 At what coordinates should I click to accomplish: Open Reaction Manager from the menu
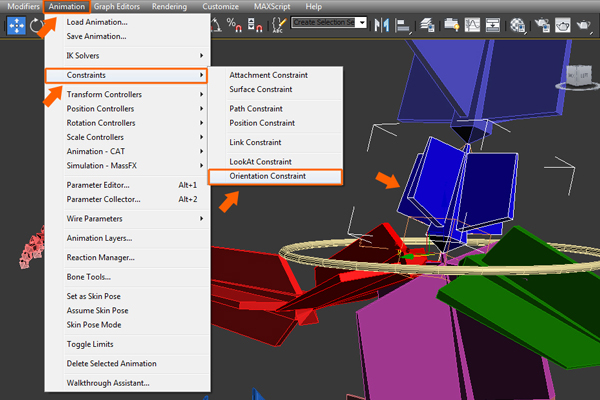click(127, 258)
